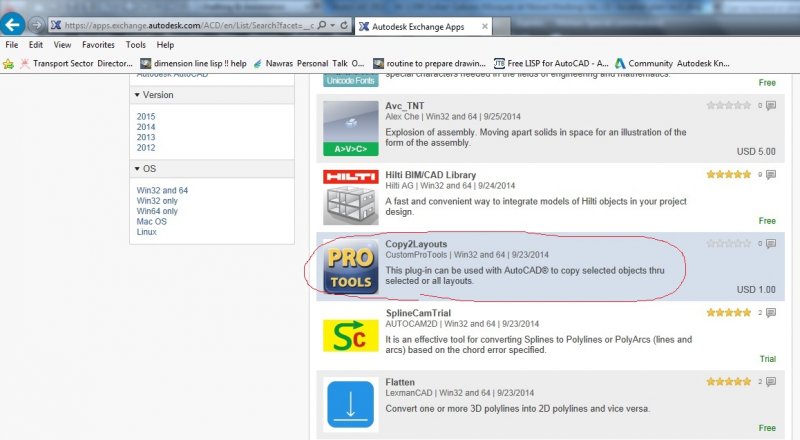Filter by version 2012
The height and width of the screenshot is (440, 800).
coord(146,148)
